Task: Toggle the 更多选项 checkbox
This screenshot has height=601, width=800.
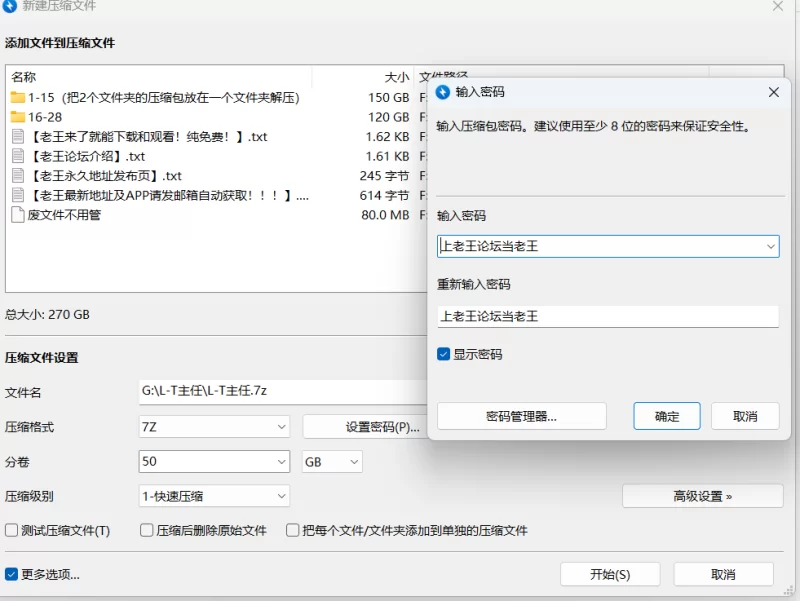Action: coord(12,574)
